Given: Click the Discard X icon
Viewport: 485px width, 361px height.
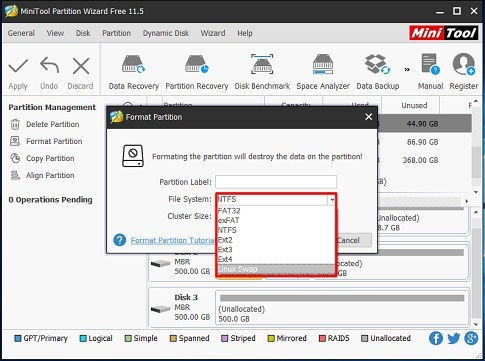Looking at the screenshot, I should click(x=81, y=66).
